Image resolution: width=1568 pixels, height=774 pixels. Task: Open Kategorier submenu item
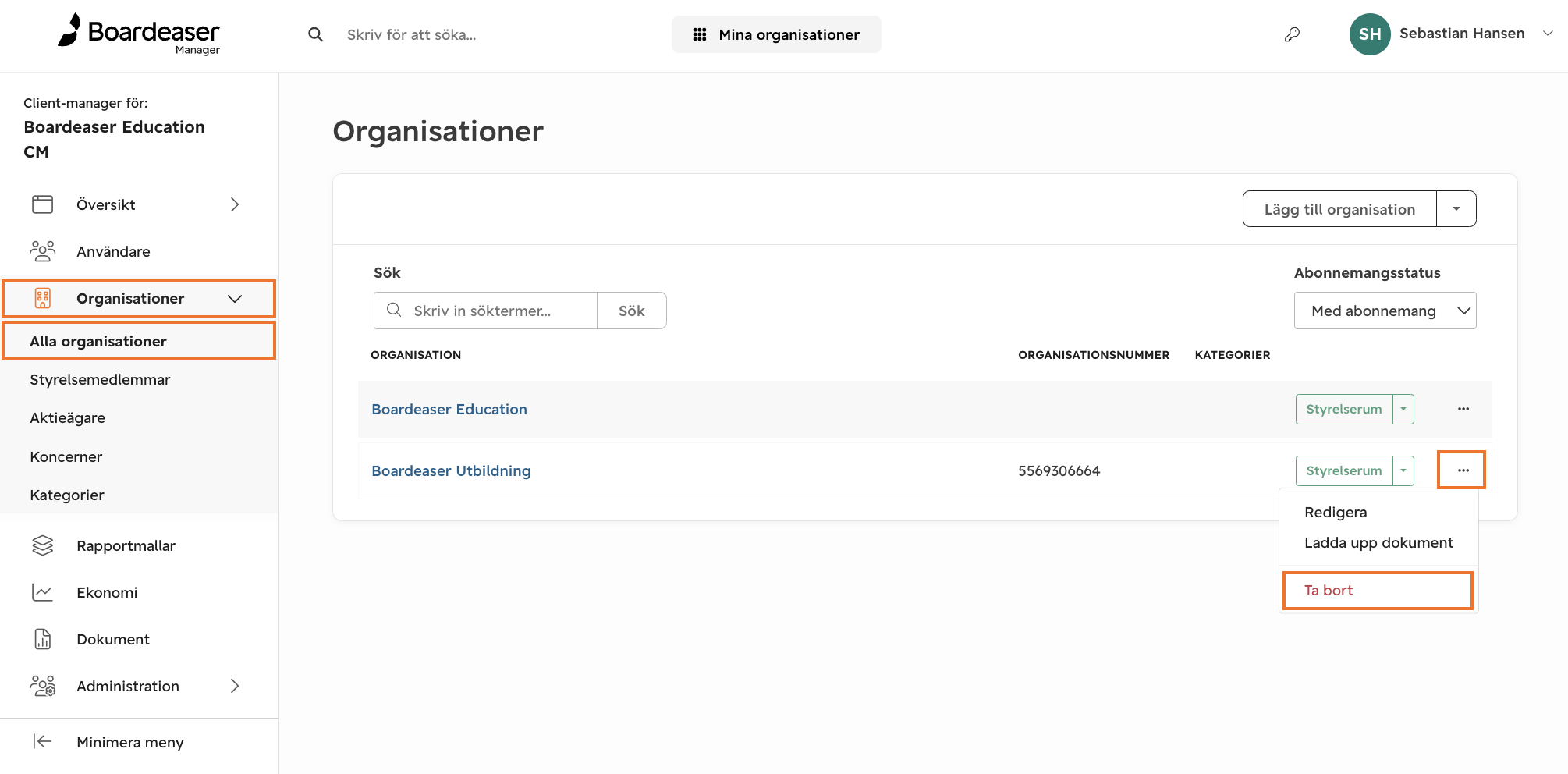pyautogui.click(x=66, y=495)
